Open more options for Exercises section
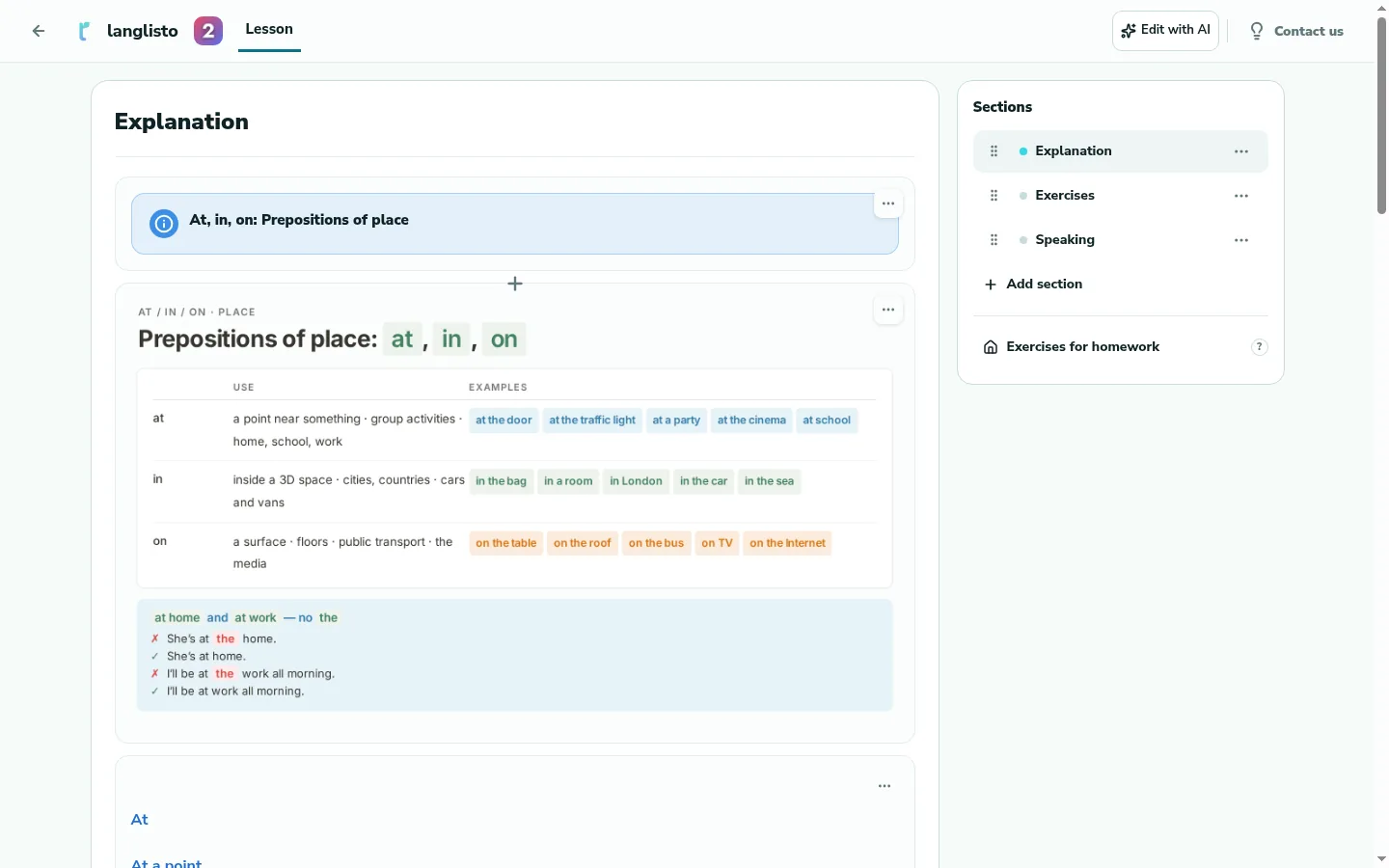Screen dimensions: 1389x868 (x=1241, y=196)
